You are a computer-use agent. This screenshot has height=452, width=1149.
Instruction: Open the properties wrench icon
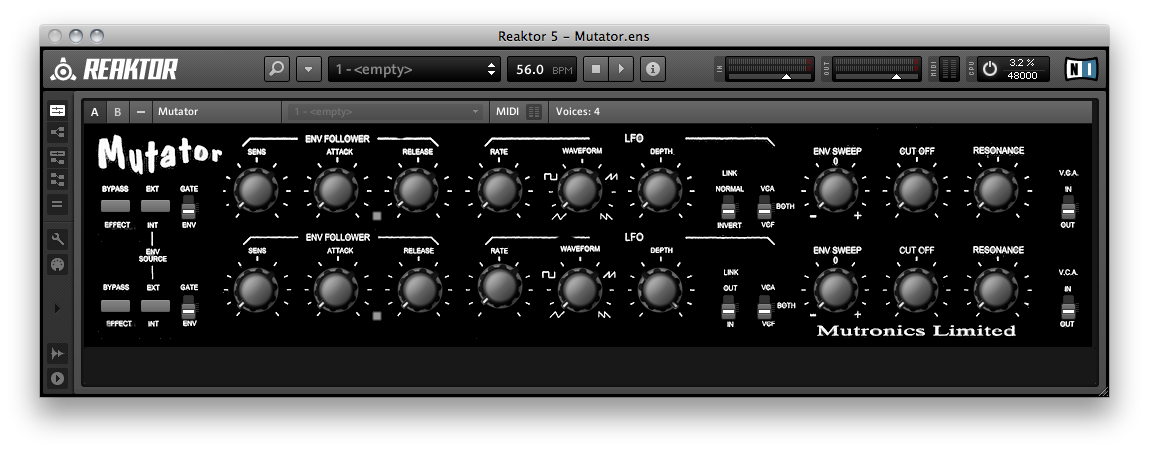coord(57,239)
